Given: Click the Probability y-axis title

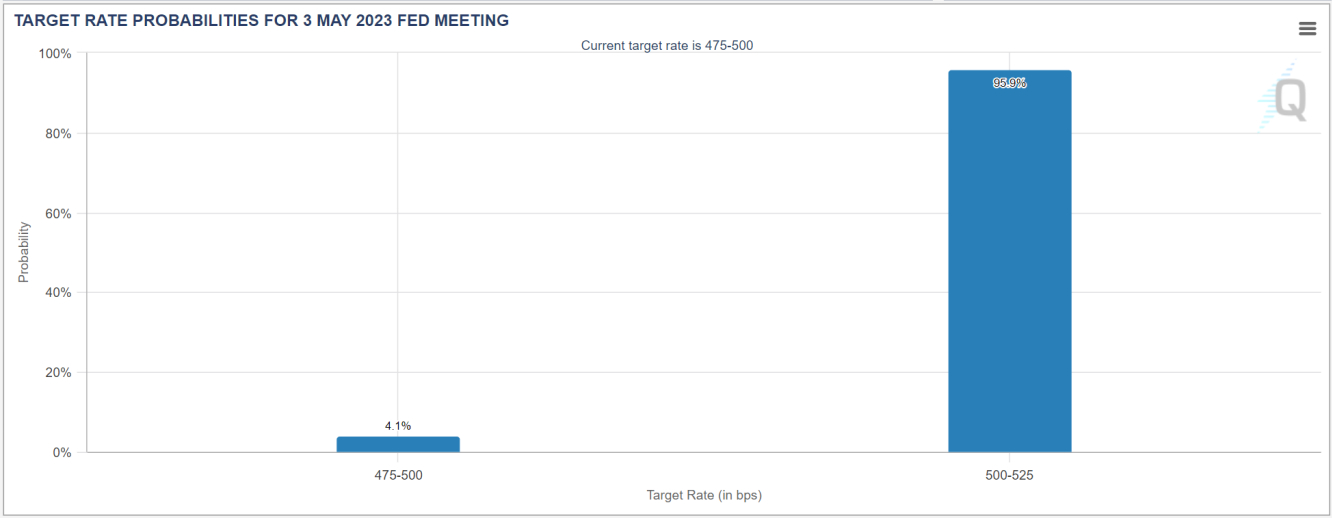Looking at the screenshot, I should coord(24,252).
